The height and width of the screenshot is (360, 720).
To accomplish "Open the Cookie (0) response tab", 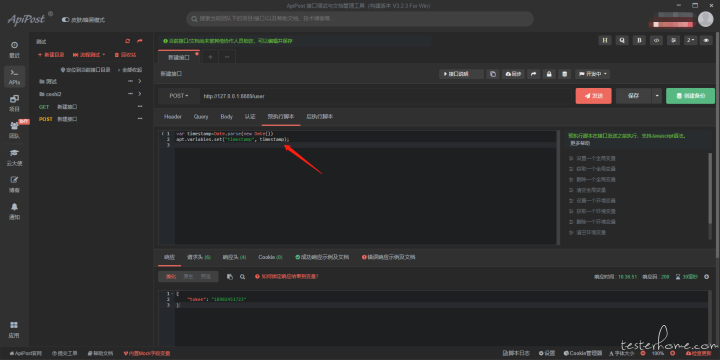I will click(270, 257).
